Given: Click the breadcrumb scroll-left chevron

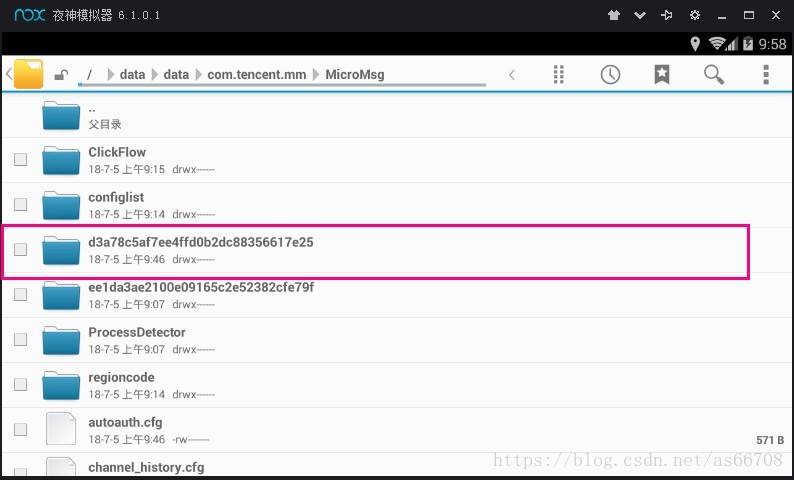Looking at the screenshot, I should [512, 75].
